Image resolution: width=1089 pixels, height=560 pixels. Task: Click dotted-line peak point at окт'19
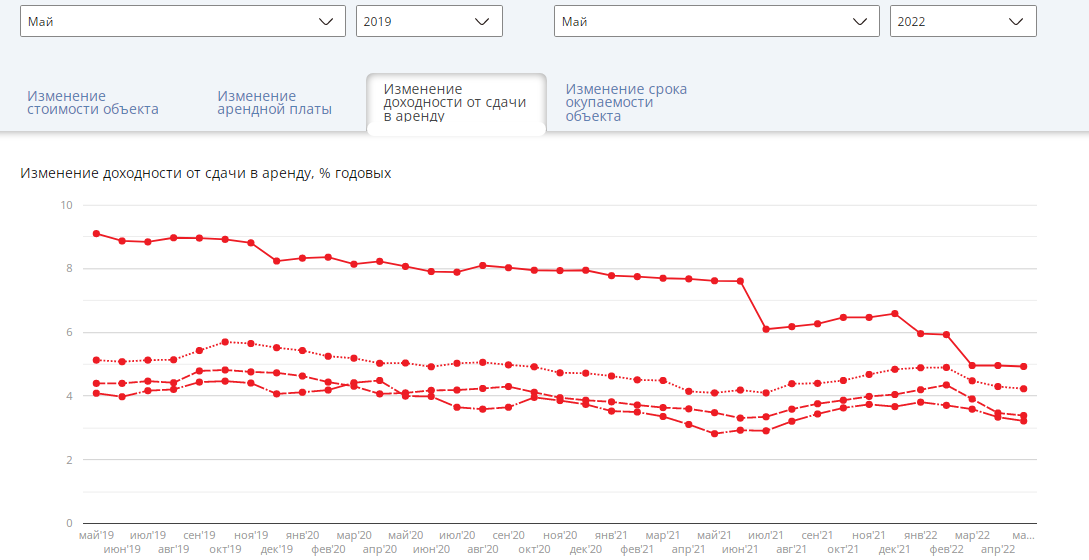[225, 342]
